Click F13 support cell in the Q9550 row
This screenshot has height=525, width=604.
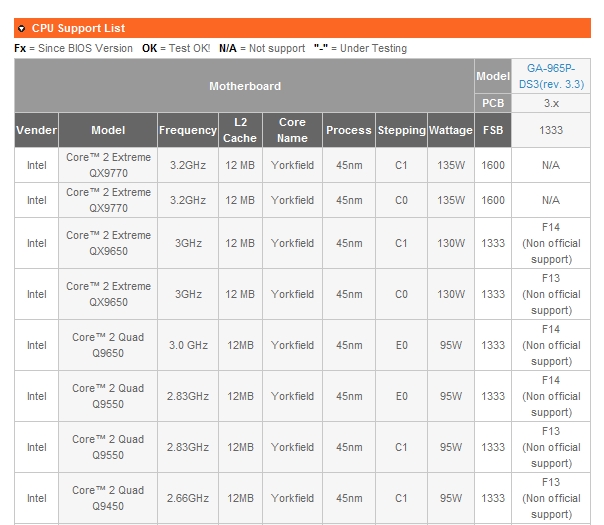pyautogui.click(x=551, y=447)
